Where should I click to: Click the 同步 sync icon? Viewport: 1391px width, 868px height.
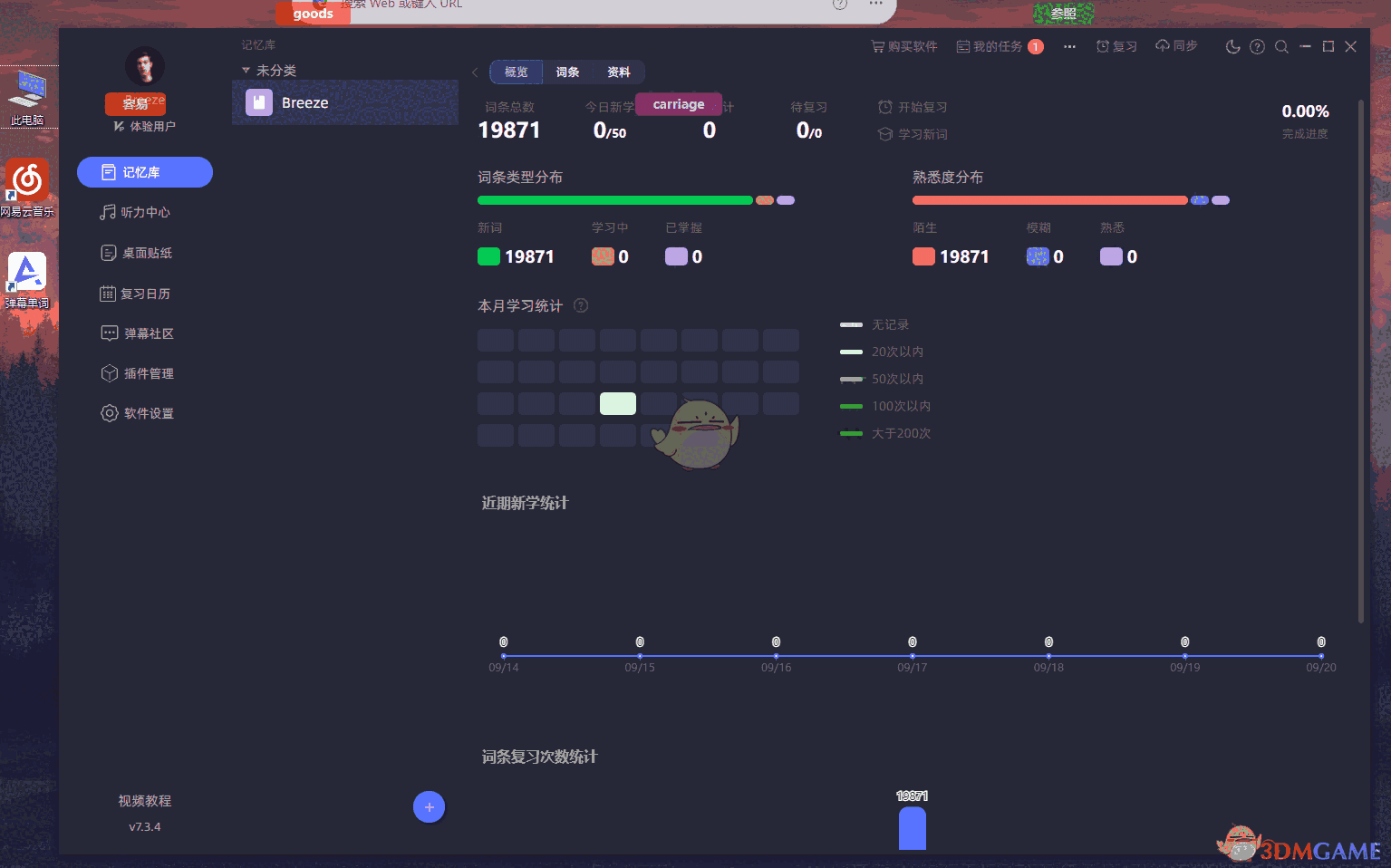pyautogui.click(x=1175, y=45)
